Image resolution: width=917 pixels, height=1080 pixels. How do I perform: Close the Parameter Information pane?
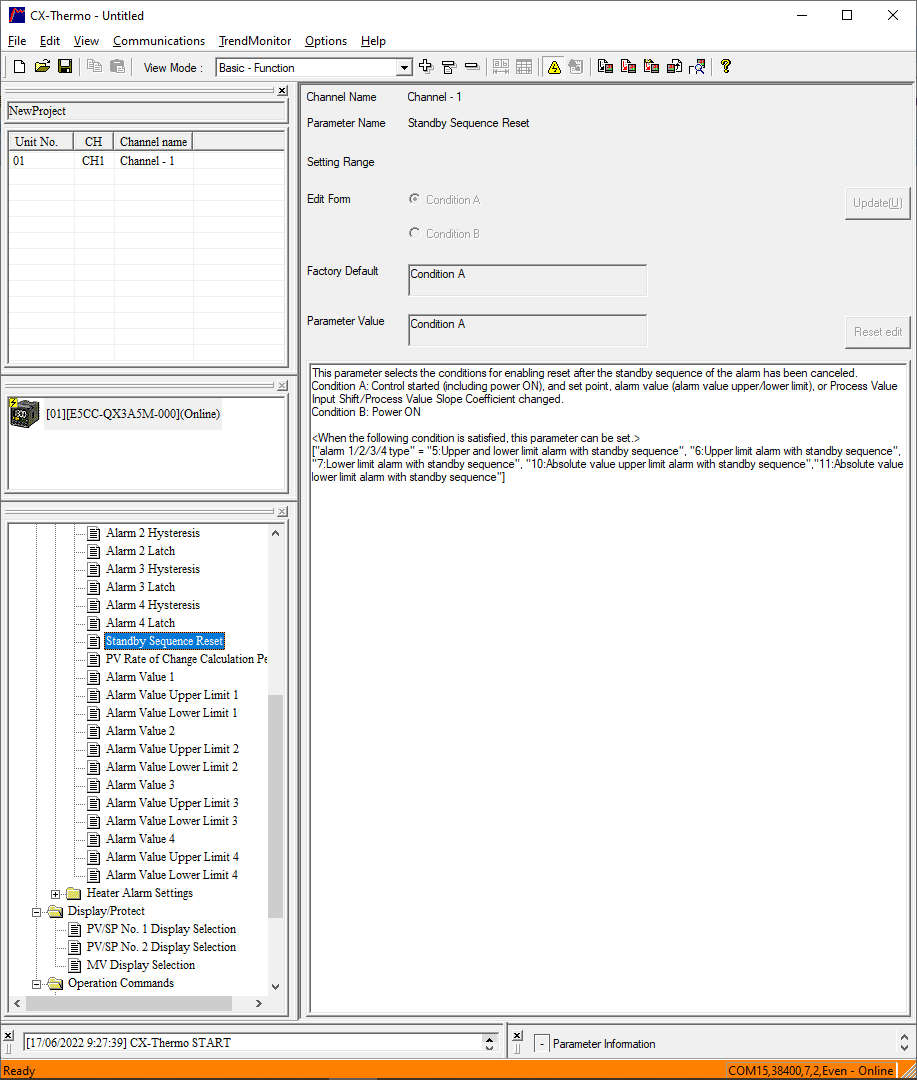click(x=517, y=1035)
